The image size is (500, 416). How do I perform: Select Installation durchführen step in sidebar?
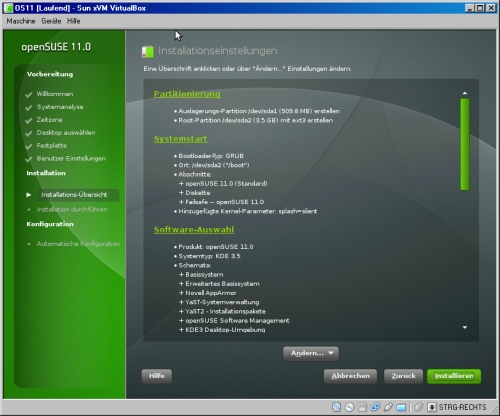(72, 209)
